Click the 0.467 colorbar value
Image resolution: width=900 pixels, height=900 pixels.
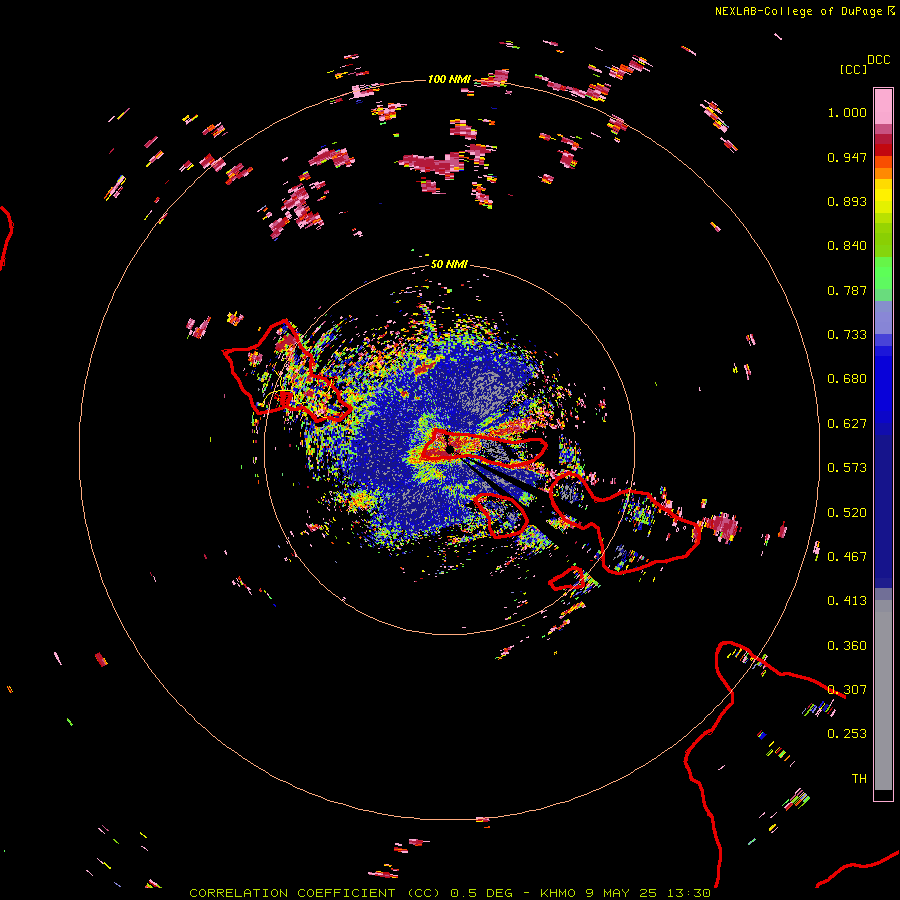point(847,557)
